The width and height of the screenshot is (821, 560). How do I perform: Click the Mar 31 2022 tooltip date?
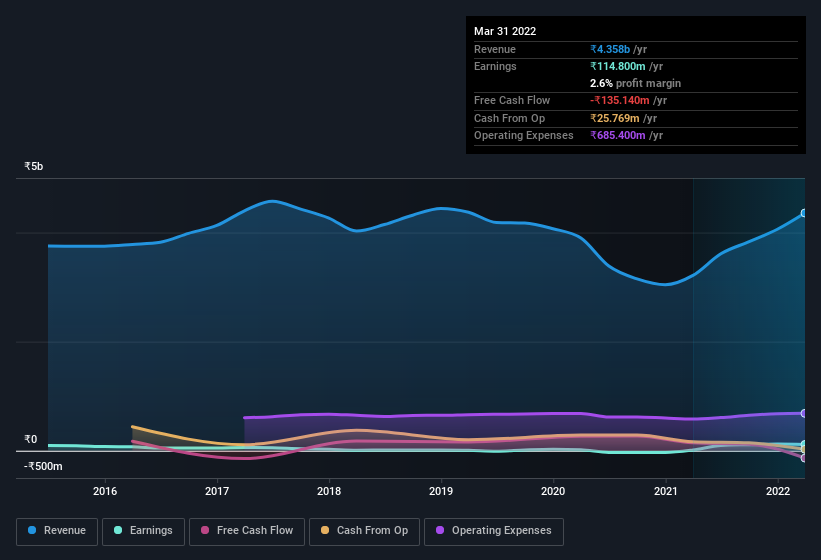(505, 31)
